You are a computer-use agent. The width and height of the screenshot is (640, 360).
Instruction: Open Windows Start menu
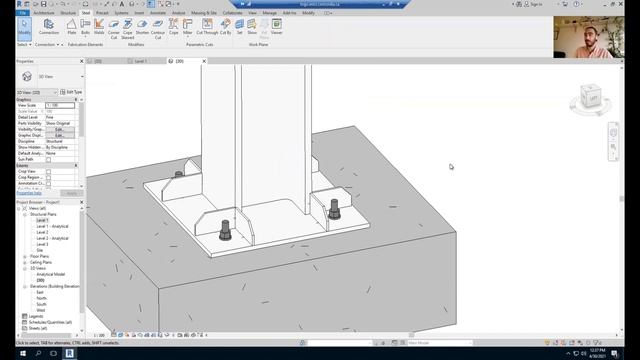pos(23,353)
